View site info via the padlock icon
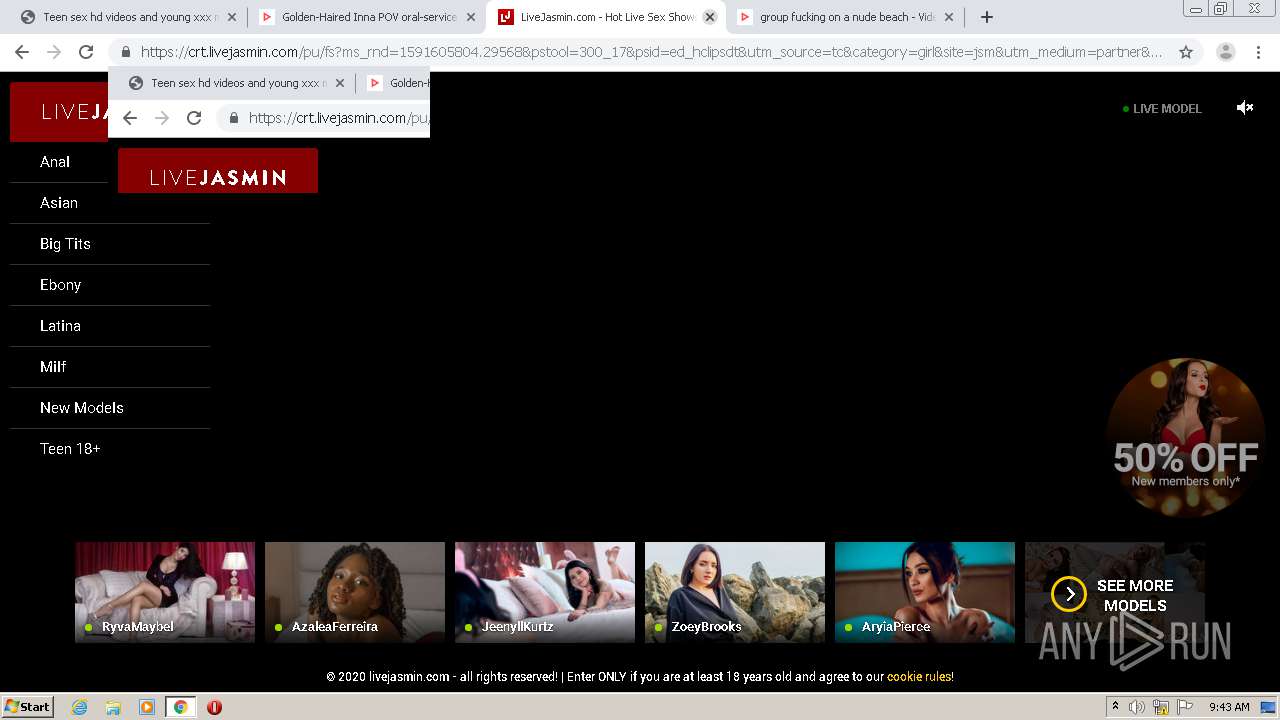Image resolution: width=1280 pixels, height=720 pixels. 126,52
